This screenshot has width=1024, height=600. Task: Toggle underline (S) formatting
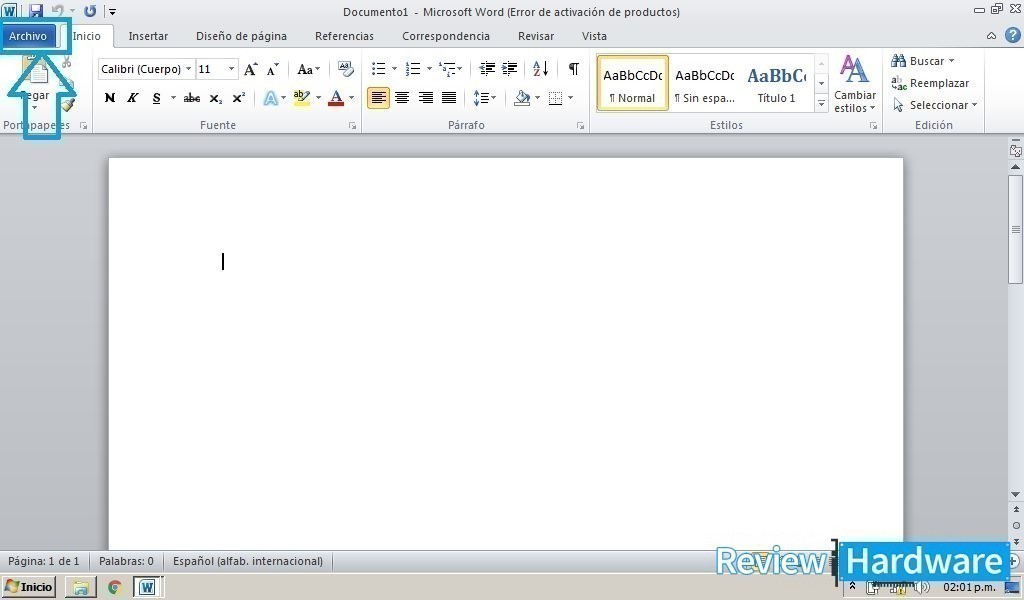[x=156, y=98]
